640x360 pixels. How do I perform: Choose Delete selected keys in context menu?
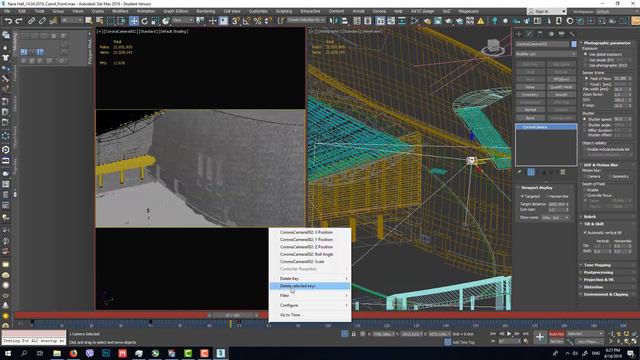point(310,286)
